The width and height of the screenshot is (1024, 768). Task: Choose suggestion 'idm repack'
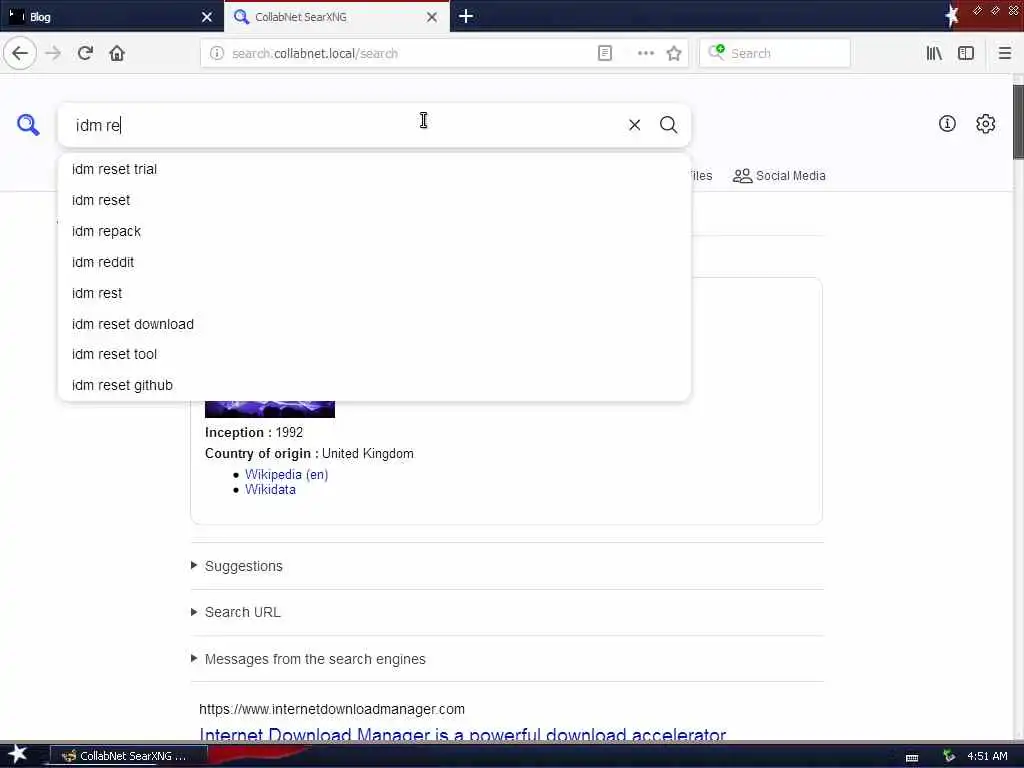[x=374, y=231]
